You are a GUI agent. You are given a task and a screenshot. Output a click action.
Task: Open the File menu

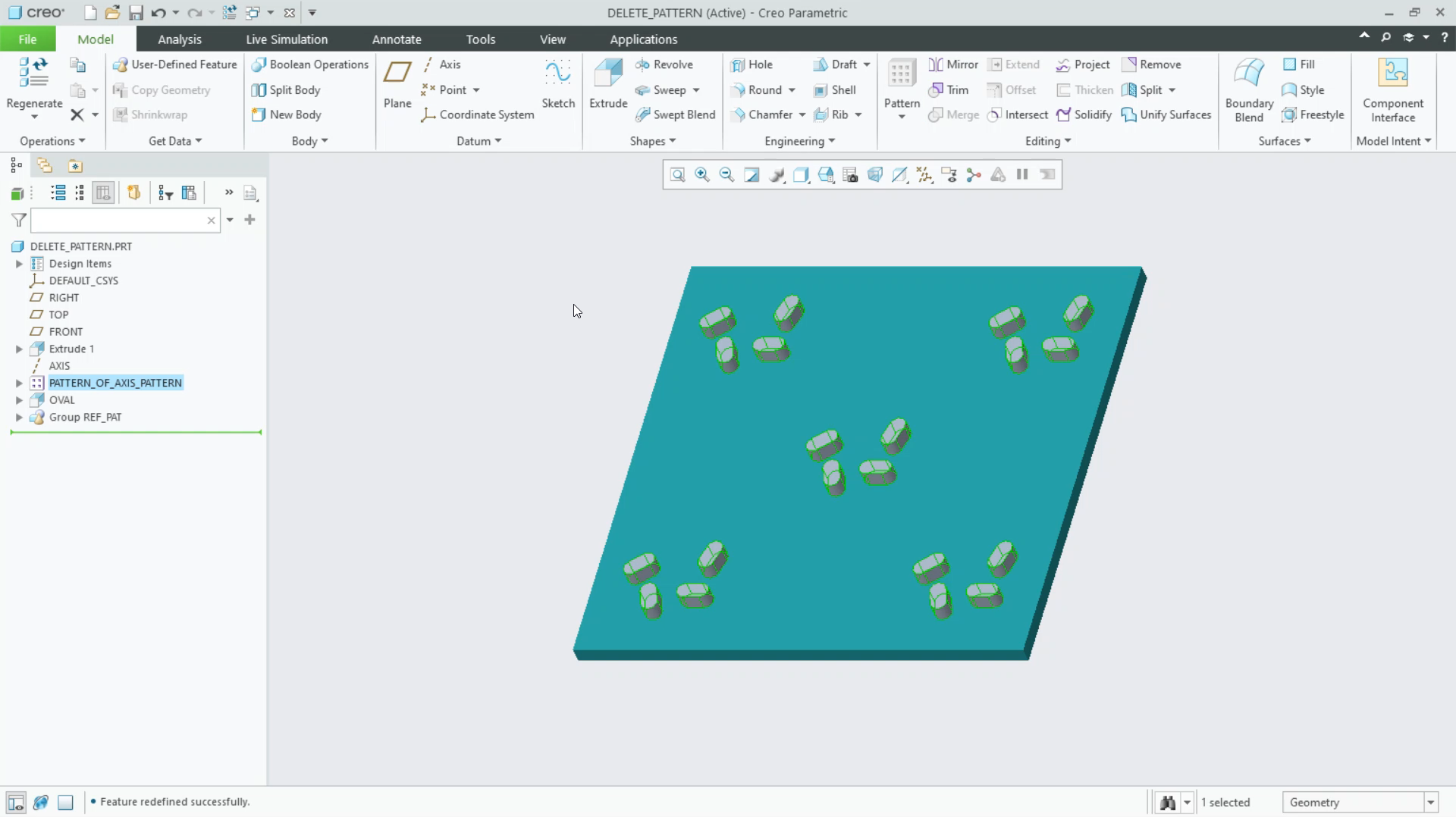(27, 39)
